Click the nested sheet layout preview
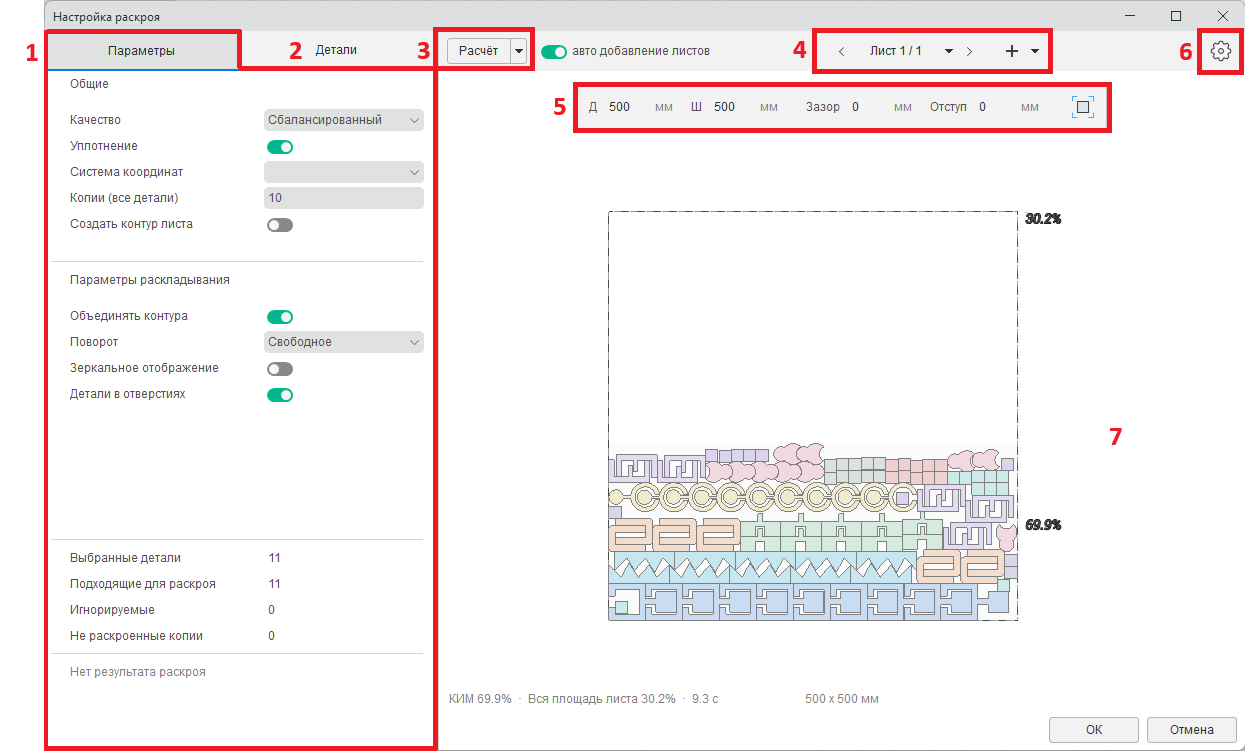 pos(813,416)
